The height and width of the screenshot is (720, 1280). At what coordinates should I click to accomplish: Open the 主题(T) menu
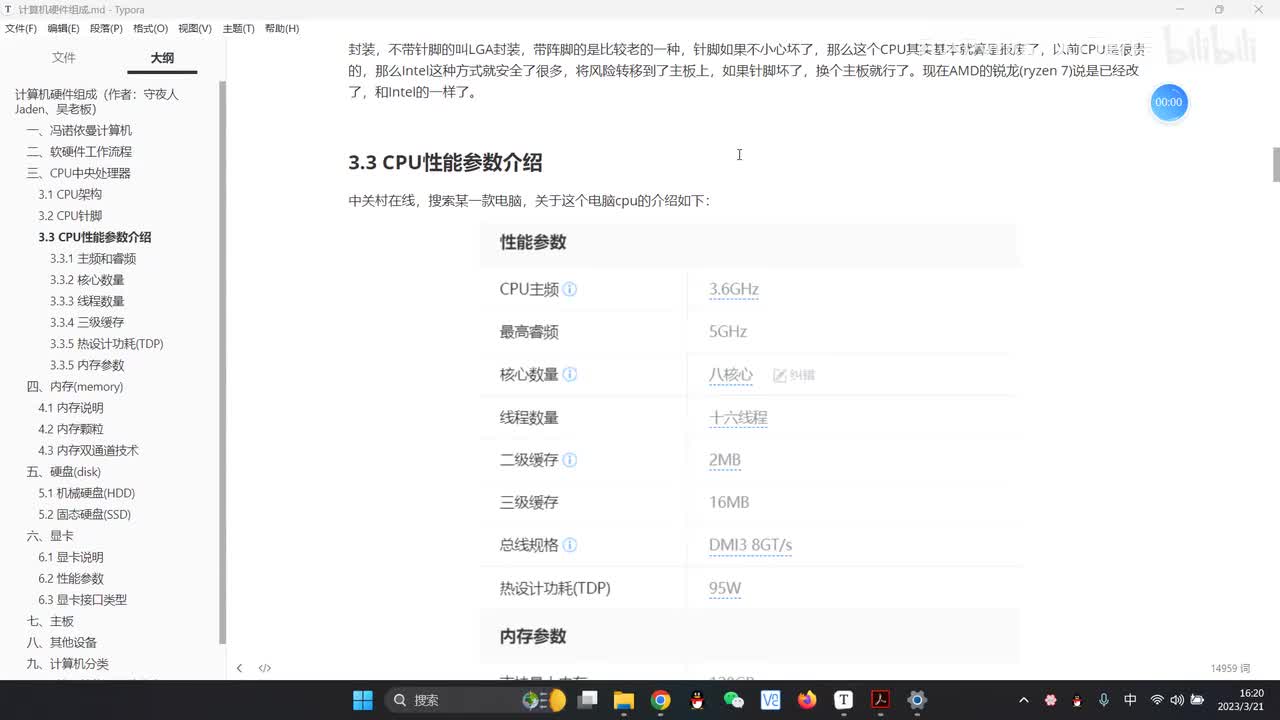click(x=238, y=28)
